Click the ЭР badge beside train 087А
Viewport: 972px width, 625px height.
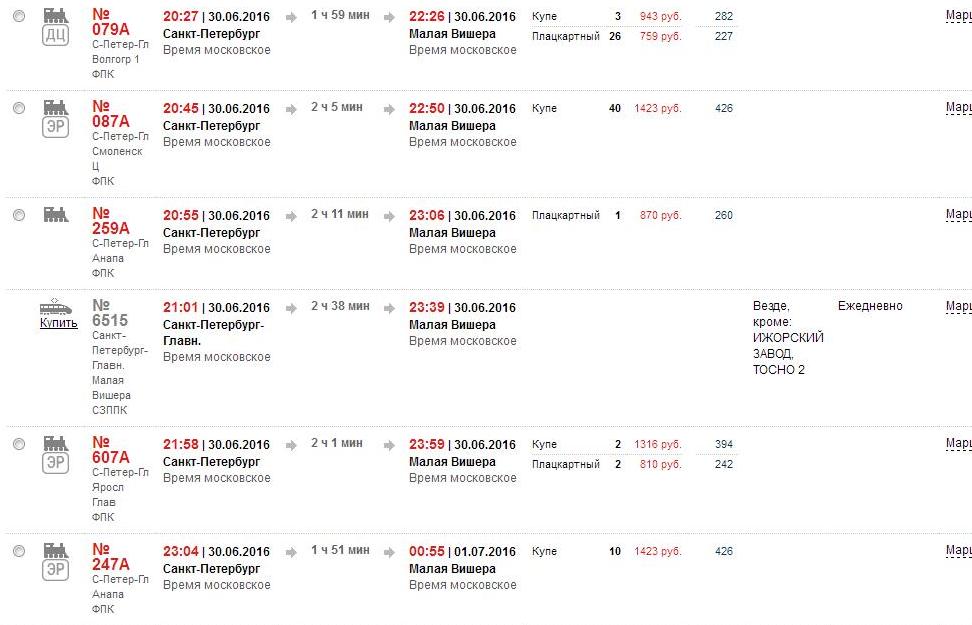click(55, 127)
